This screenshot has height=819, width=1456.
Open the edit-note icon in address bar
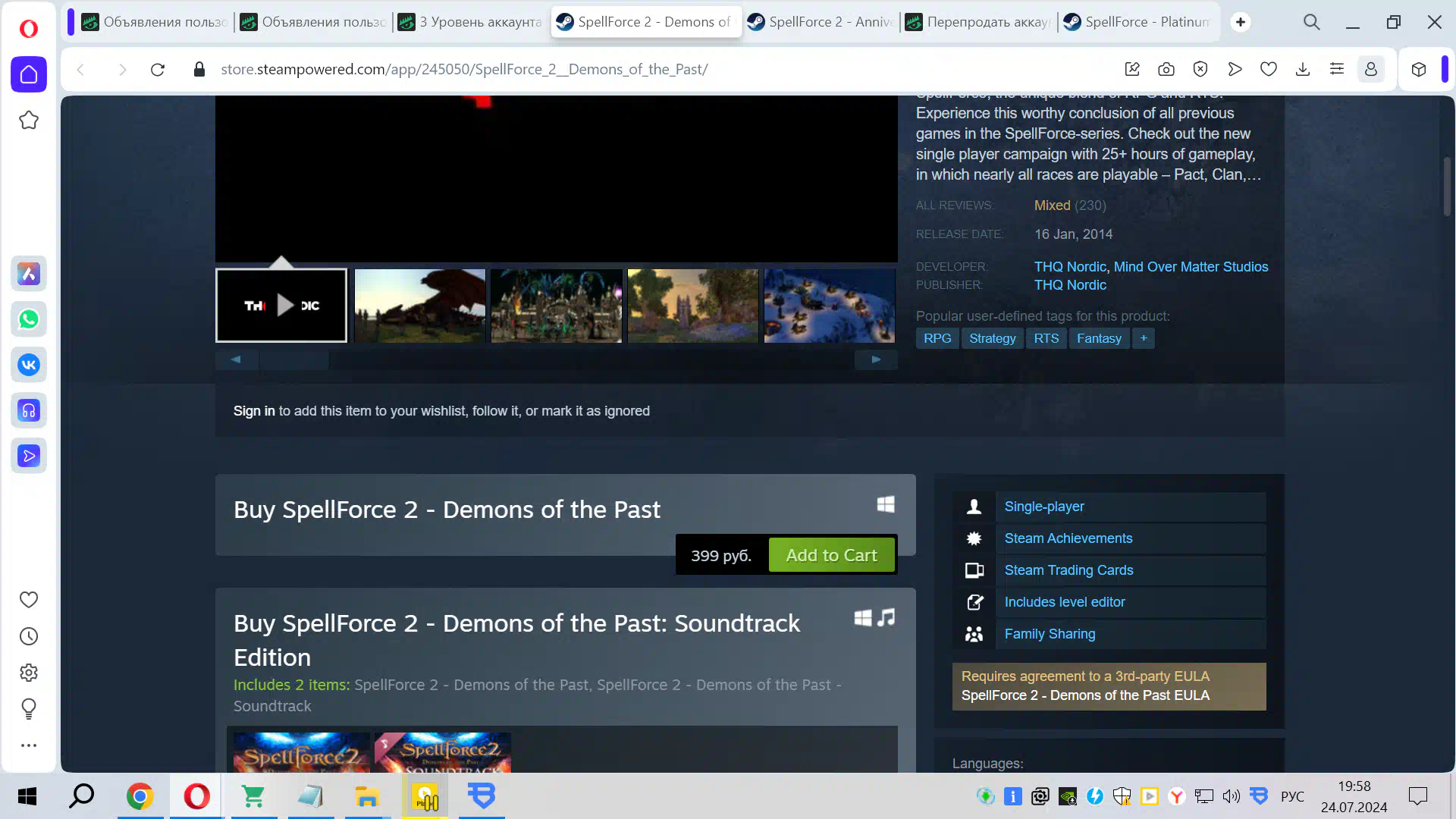tap(1132, 70)
